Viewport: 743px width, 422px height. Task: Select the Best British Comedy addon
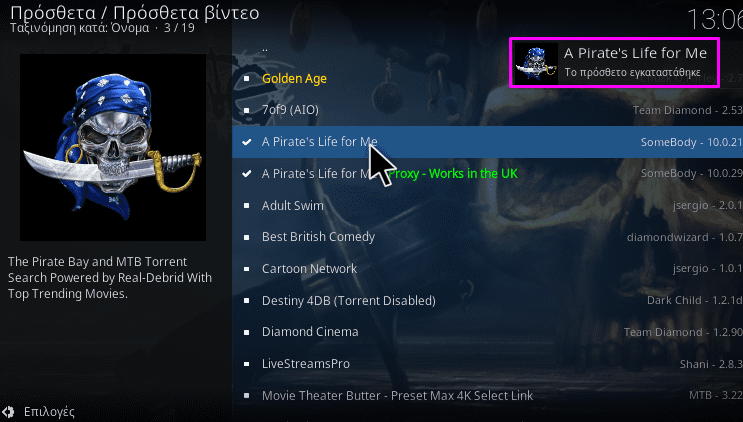488,237
